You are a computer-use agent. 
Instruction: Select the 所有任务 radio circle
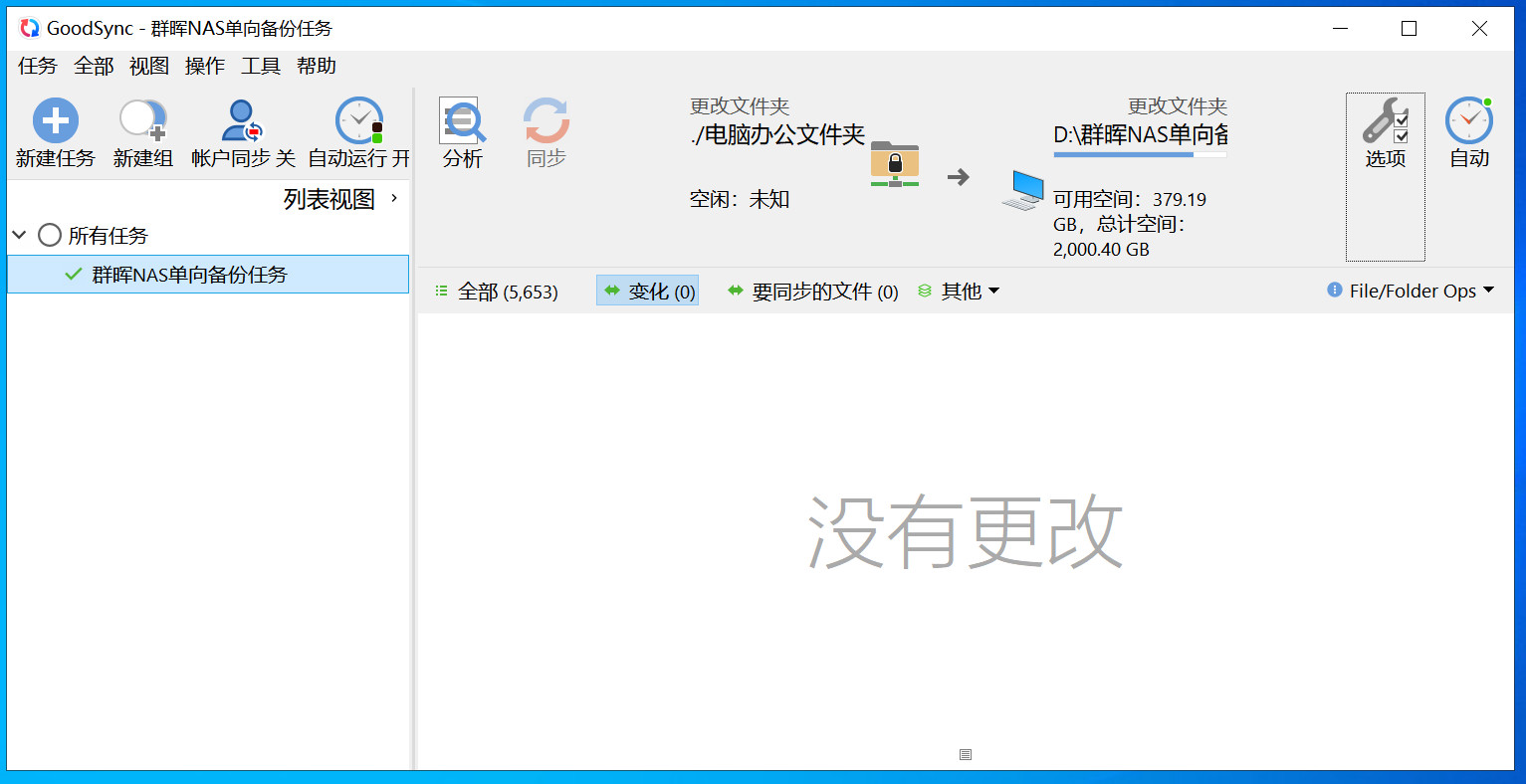[50, 235]
